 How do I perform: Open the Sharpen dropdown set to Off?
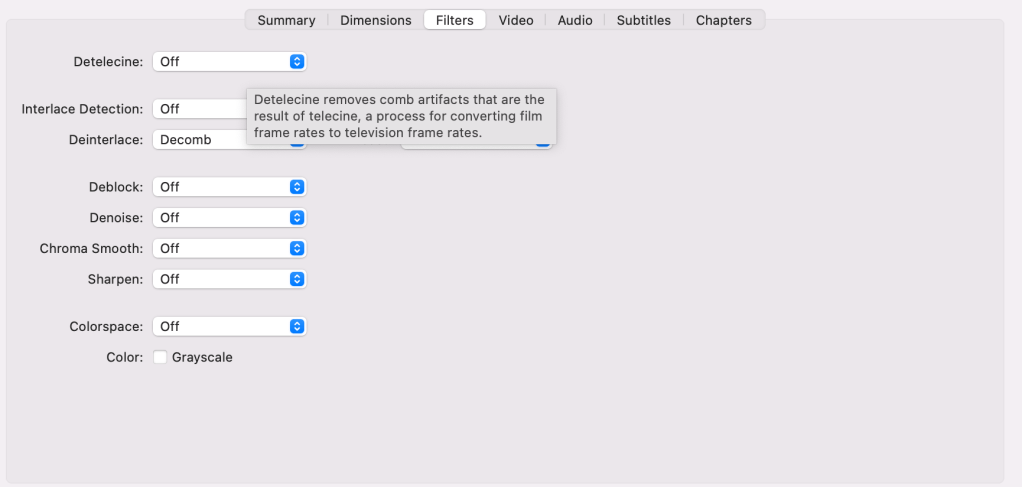[x=229, y=279]
